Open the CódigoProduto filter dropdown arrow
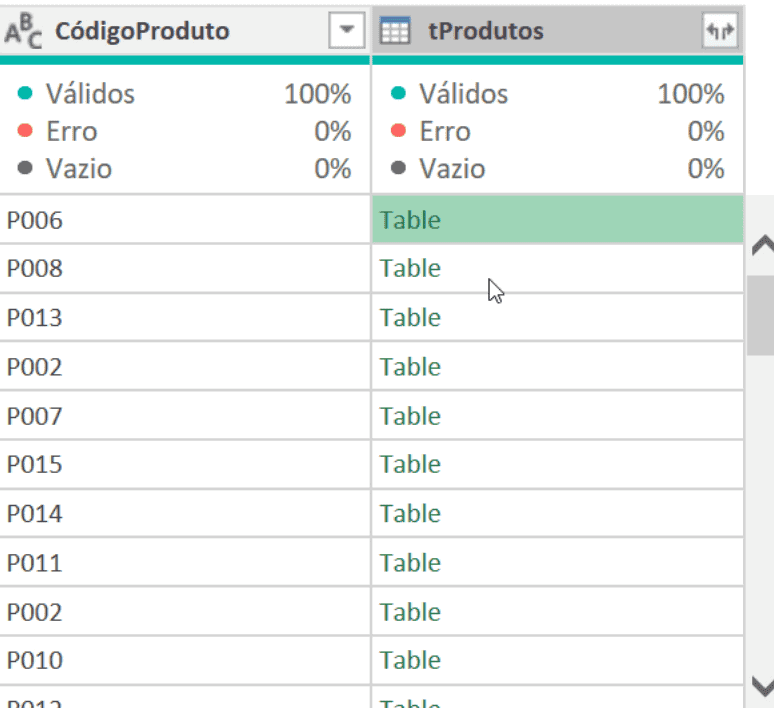Image resolution: width=774 pixels, height=708 pixels. point(346,32)
